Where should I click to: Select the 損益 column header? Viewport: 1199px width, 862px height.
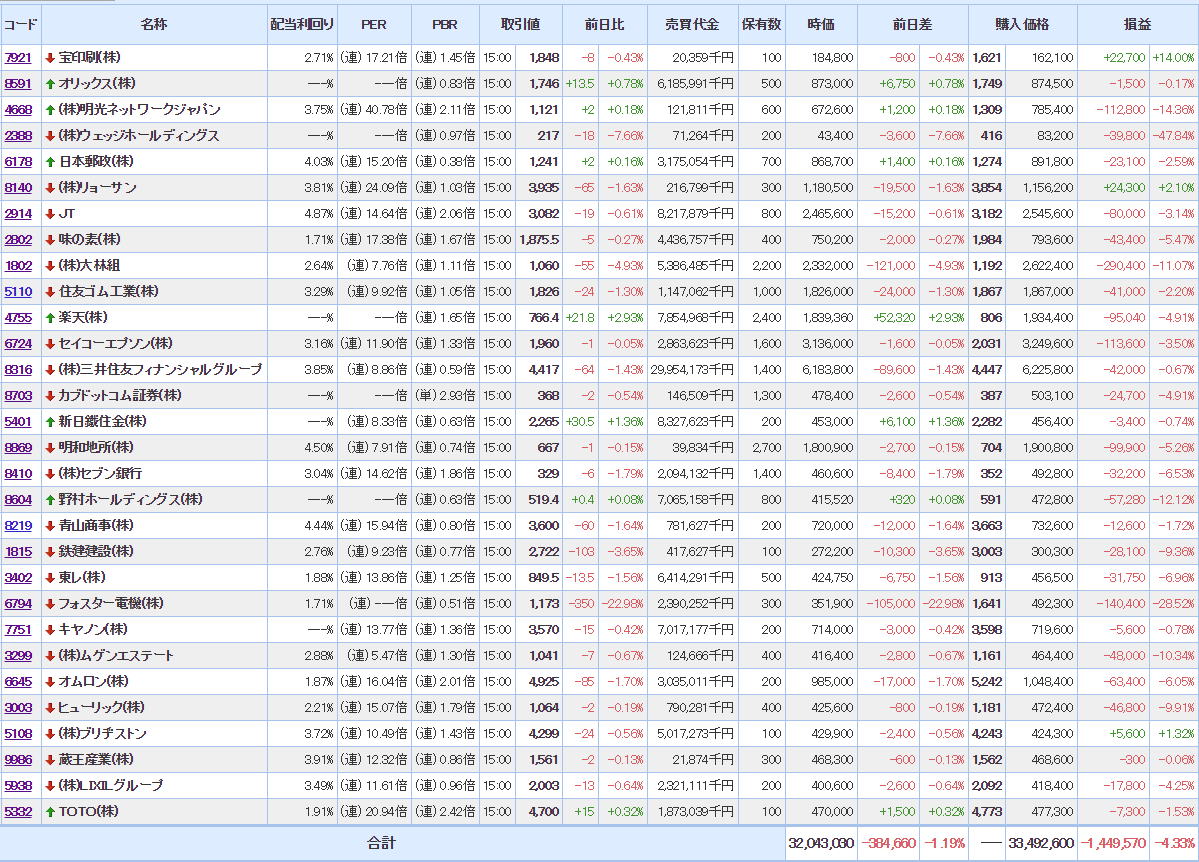(1137, 24)
